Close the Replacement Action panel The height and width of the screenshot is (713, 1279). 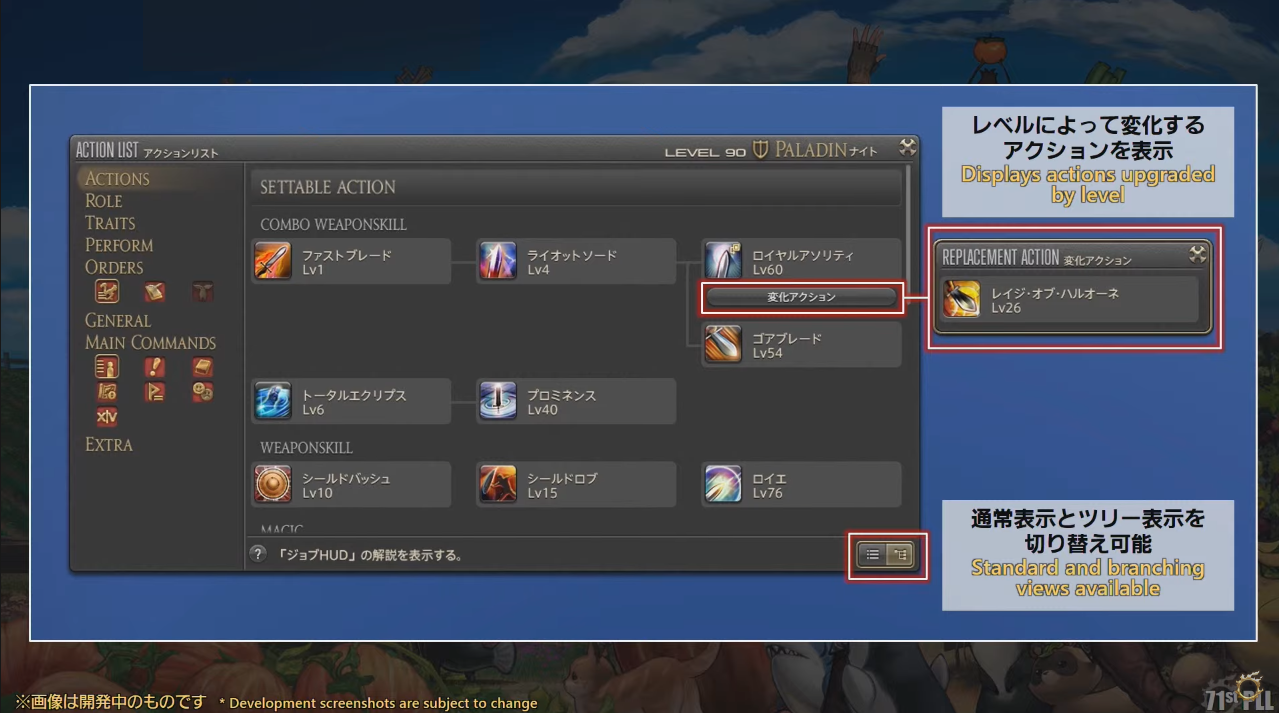[x=1197, y=255]
